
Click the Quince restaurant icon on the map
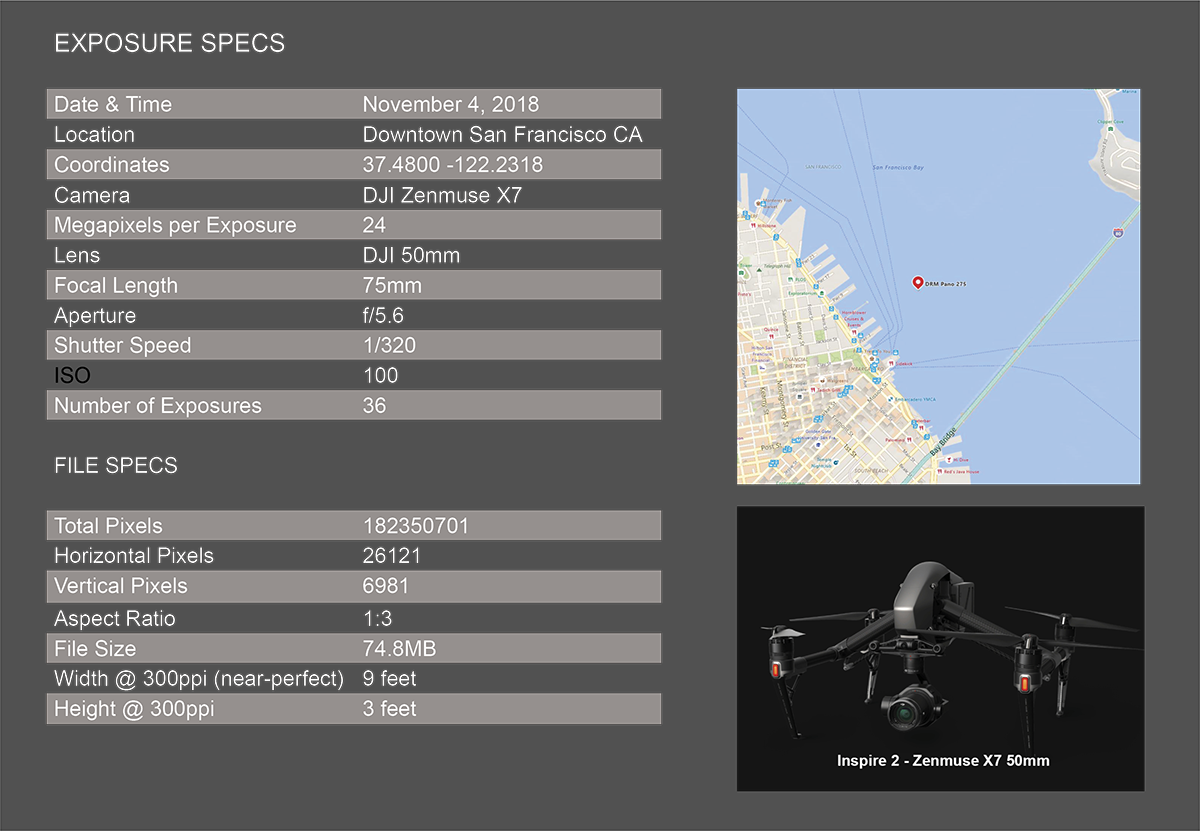[770, 334]
